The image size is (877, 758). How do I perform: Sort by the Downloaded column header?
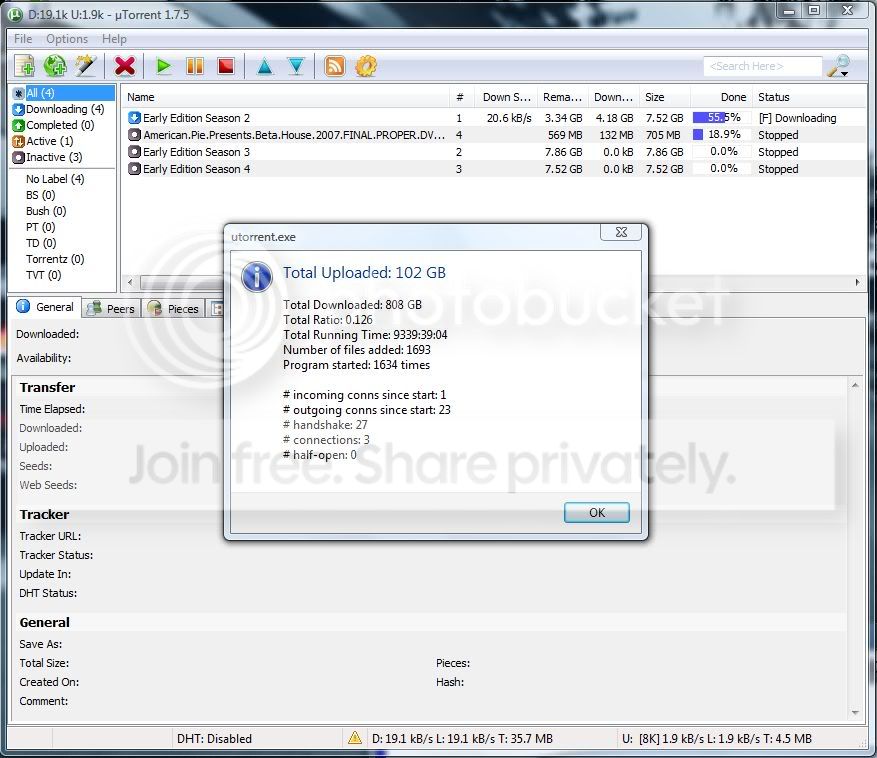(613, 97)
